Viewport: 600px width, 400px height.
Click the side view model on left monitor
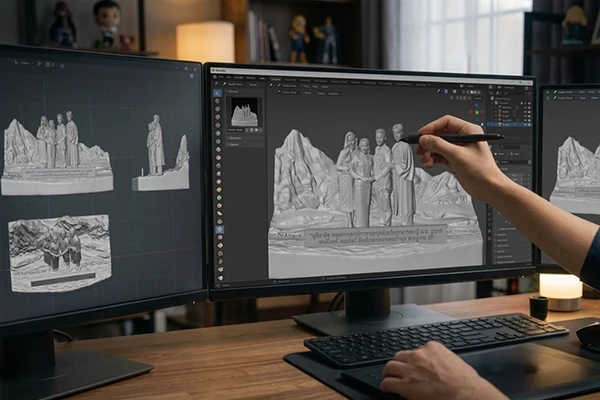click(161, 152)
